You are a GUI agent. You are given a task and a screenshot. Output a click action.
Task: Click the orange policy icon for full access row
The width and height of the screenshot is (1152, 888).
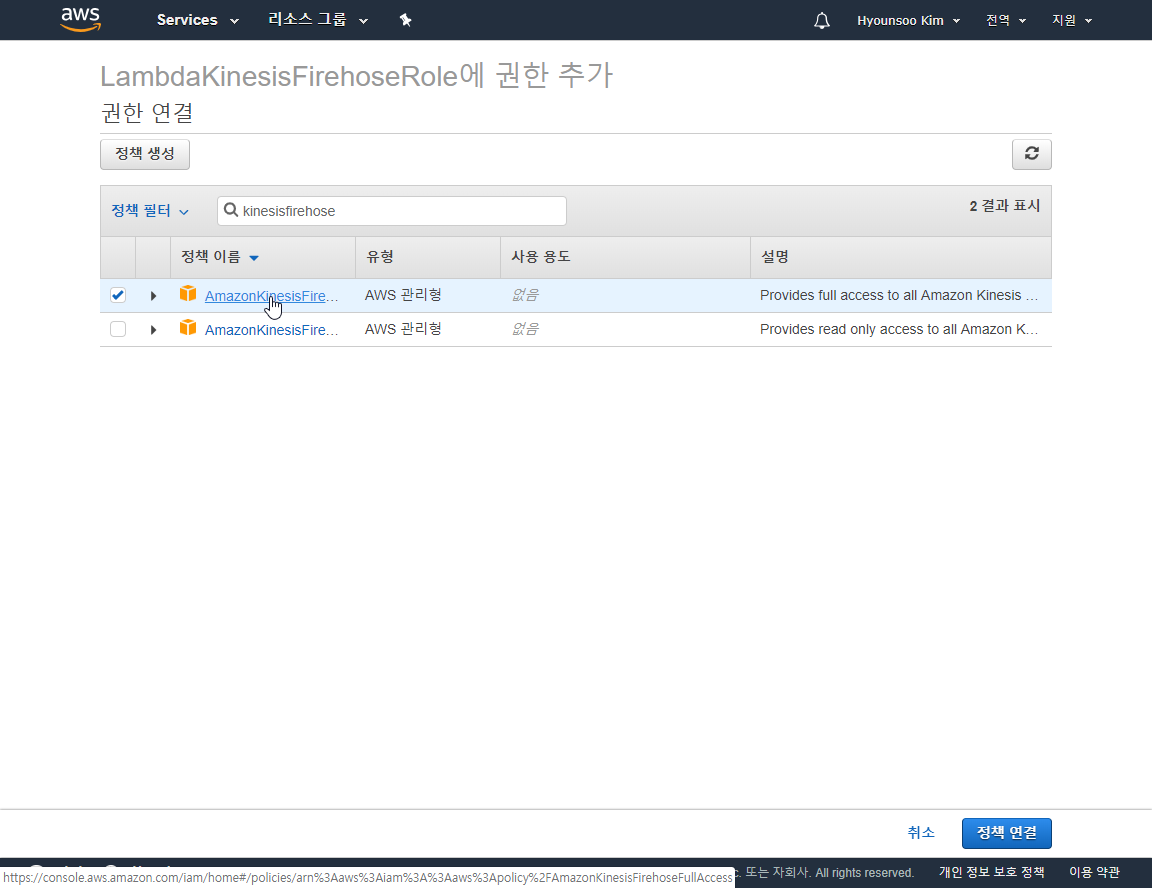(188, 294)
